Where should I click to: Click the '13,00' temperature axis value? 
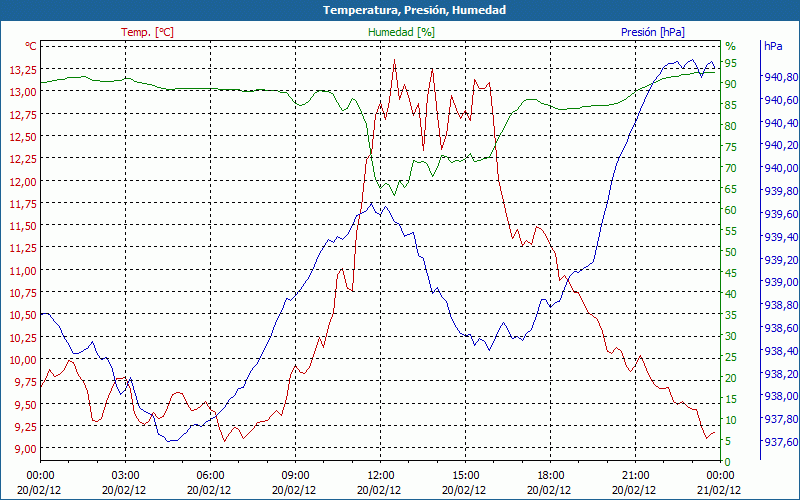(23, 92)
